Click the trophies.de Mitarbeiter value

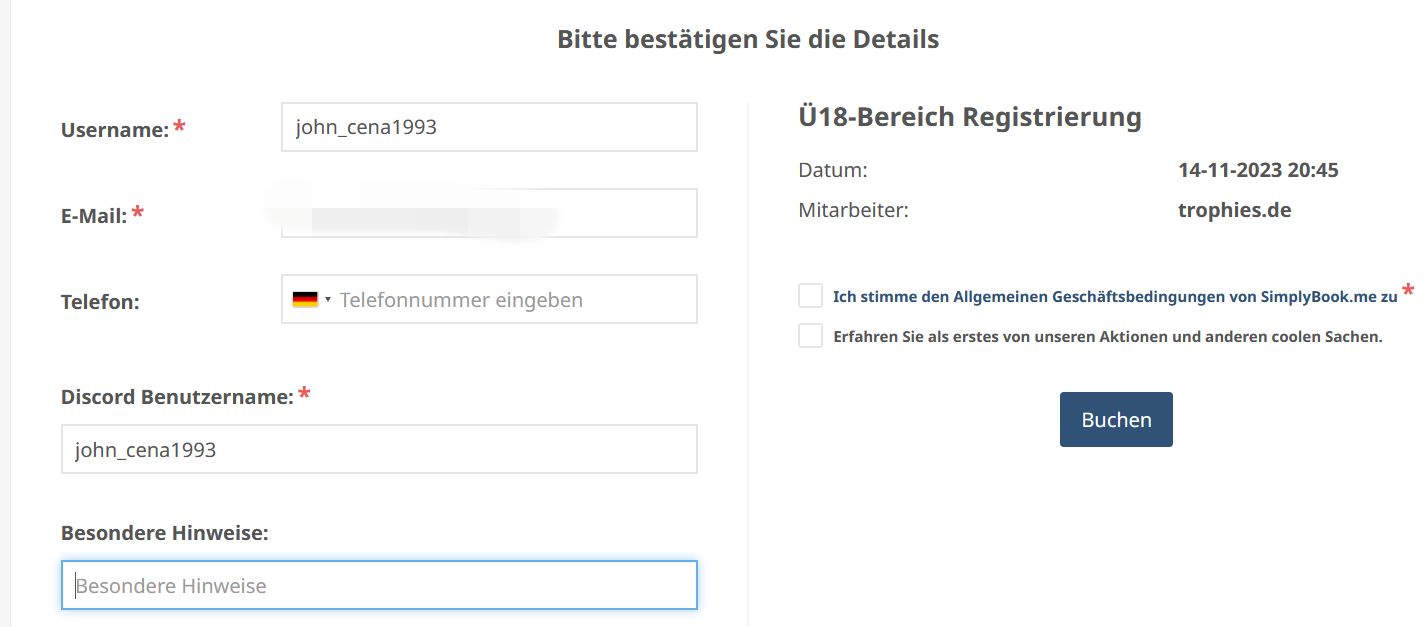[1235, 211]
